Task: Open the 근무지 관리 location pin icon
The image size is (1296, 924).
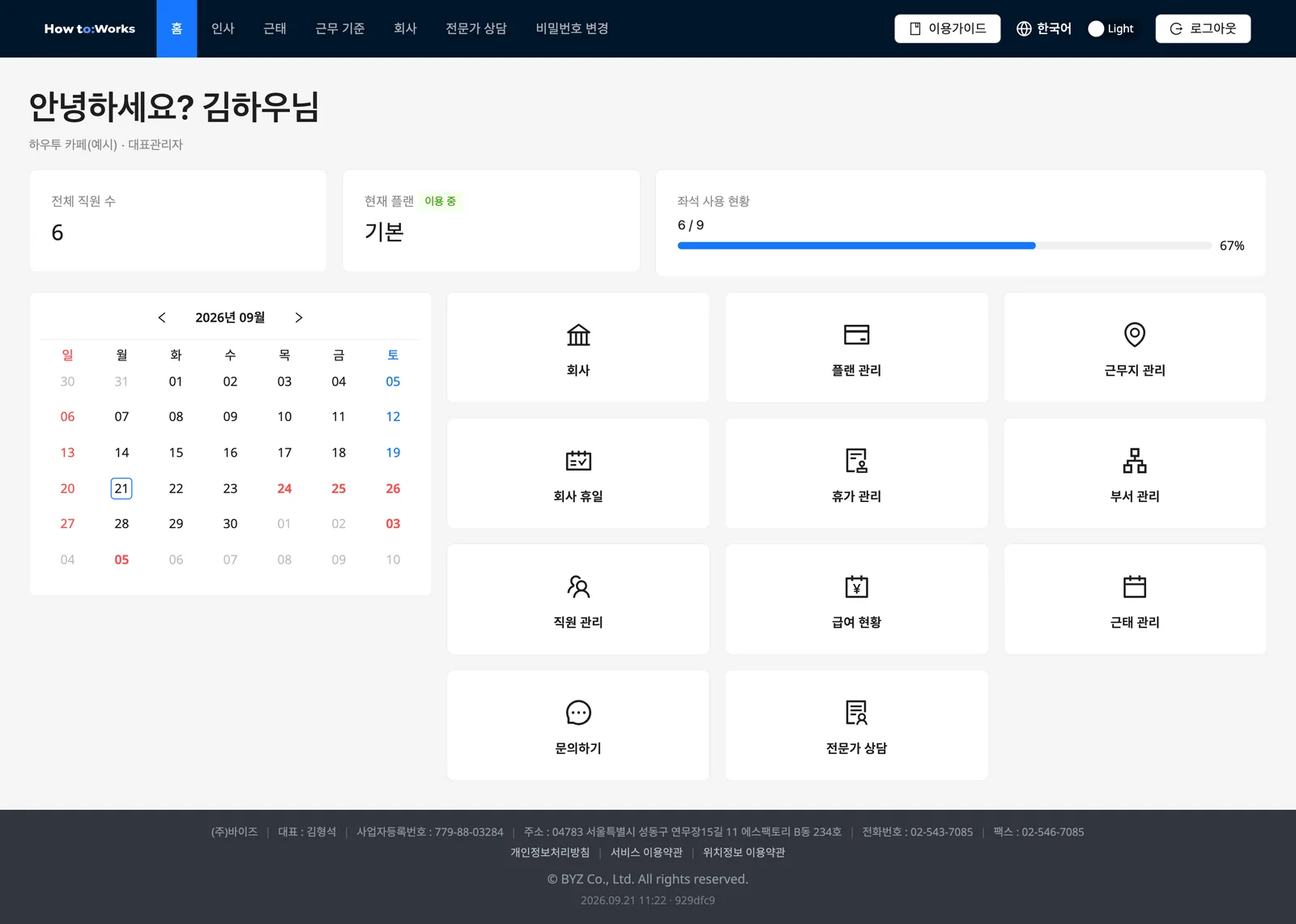Action: (1135, 334)
